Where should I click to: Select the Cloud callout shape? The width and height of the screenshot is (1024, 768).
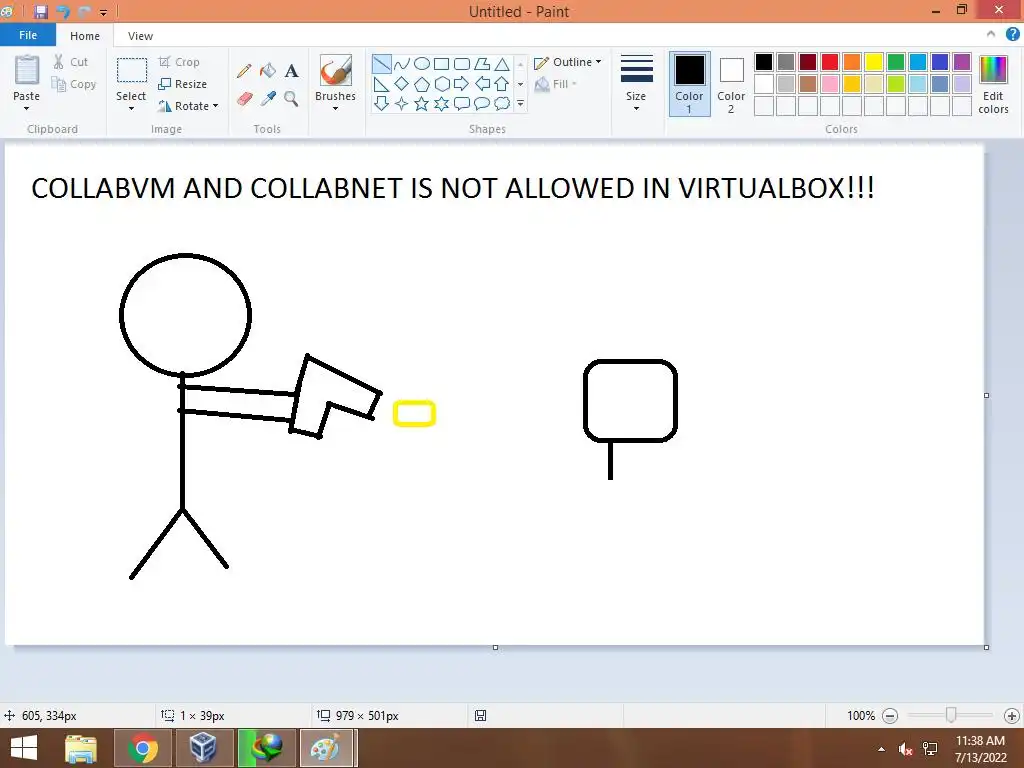point(502,104)
